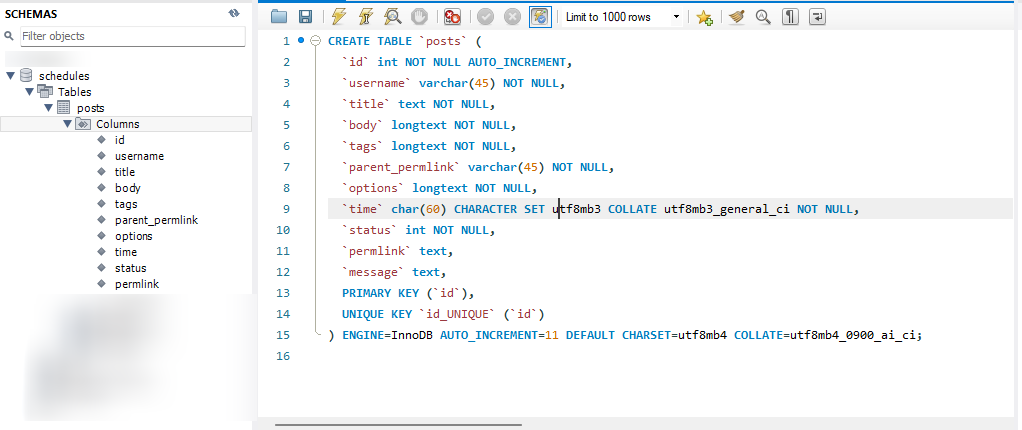Click the horizontal scrollbar of the editor
Image resolution: width=1022 pixels, height=430 pixels.
pos(398,425)
